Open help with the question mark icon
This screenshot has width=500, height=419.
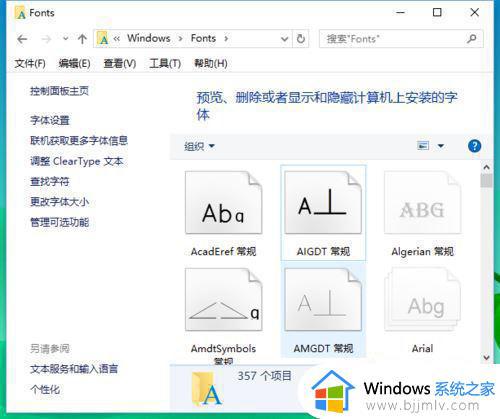tap(474, 146)
